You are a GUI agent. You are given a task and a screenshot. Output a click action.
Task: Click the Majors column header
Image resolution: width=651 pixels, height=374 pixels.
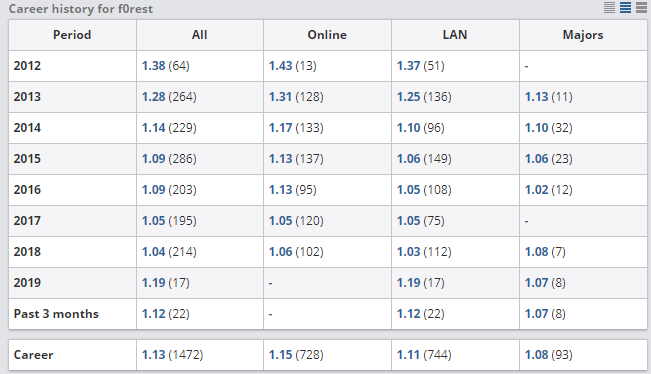tap(583, 35)
